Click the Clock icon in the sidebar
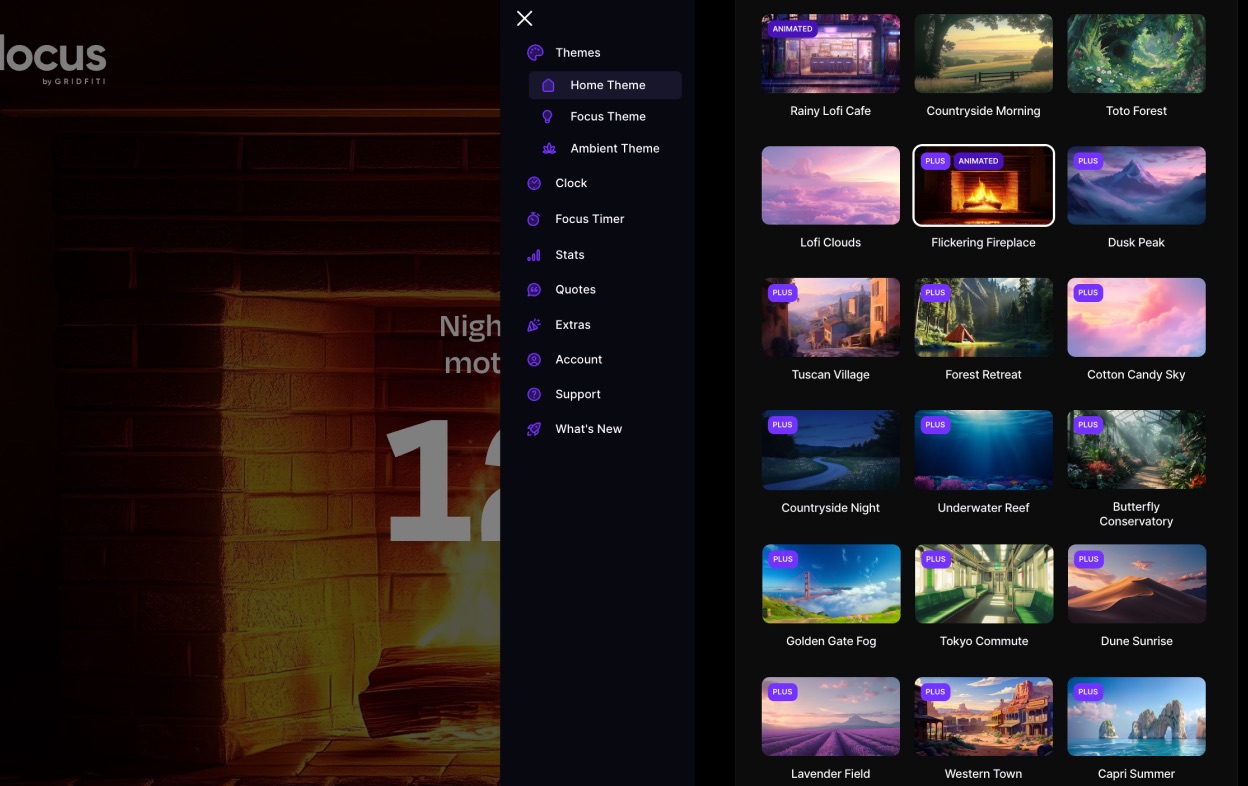 coord(534,183)
